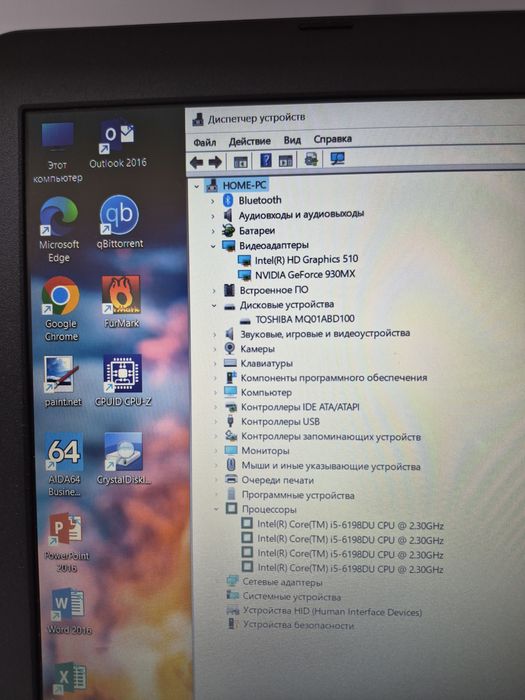This screenshot has height=700, width=525.
Task: Open PowerPoint 2016 desktop shortcut
Action: point(67,542)
